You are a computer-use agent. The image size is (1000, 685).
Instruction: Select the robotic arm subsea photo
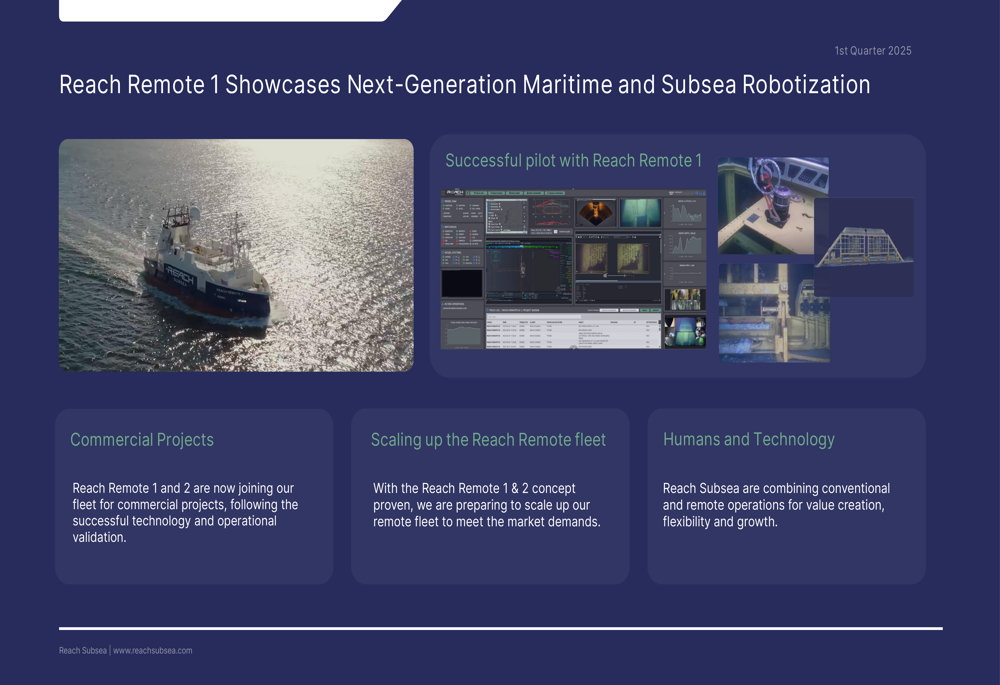[x=773, y=206]
